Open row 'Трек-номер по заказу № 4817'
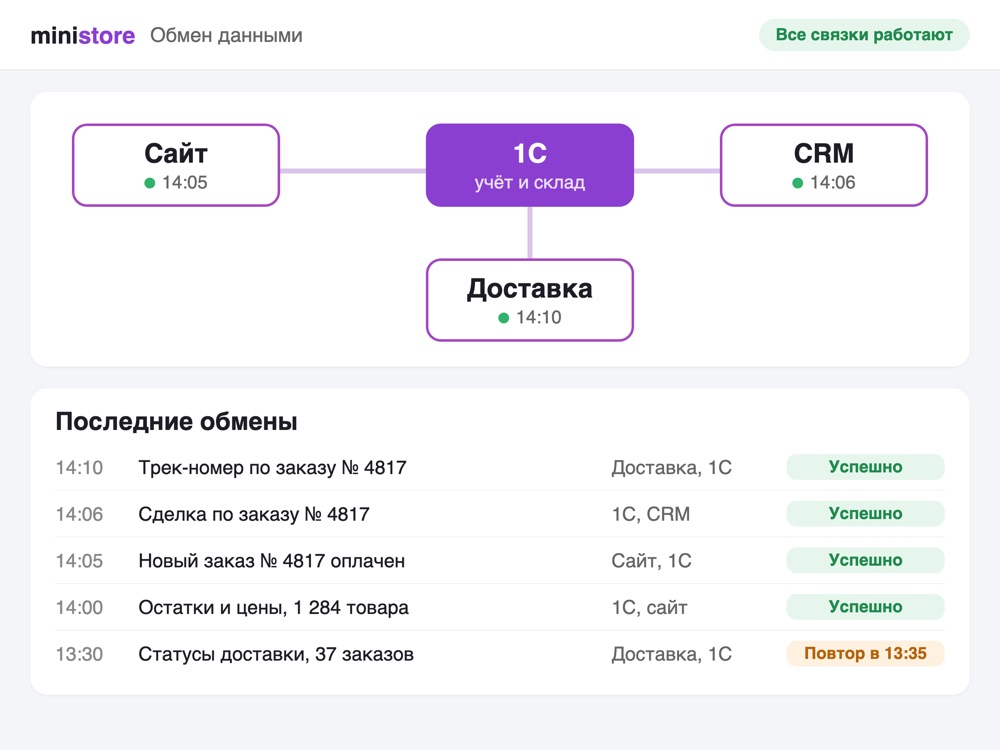Image resolution: width=1000 pixels, height=750 pixels. pyautogui.click(x=500, y=467)
